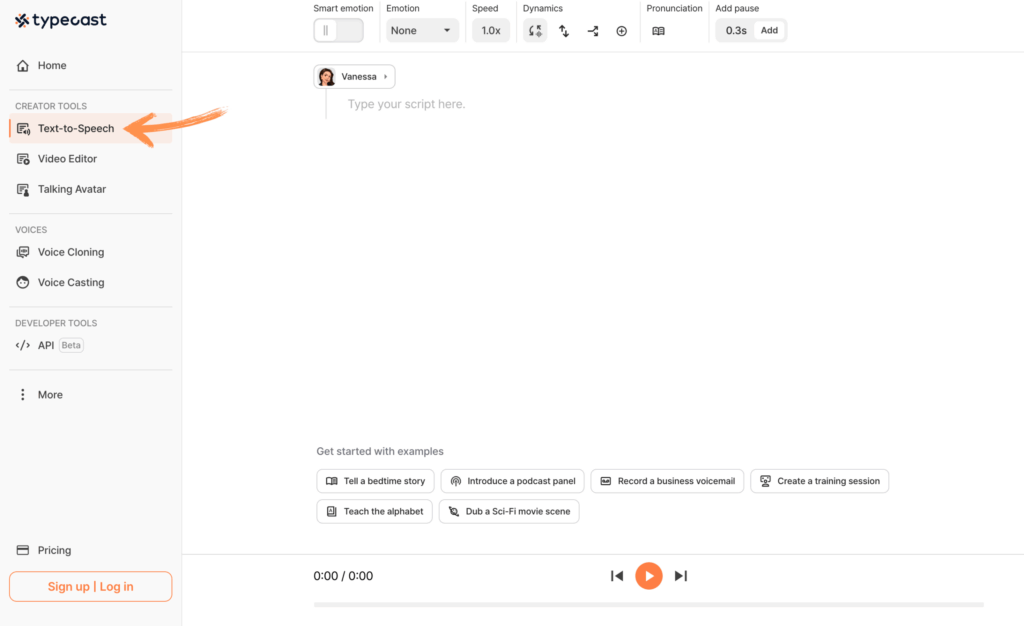Expand the Vanessa voice selector

tap(355, 77)
